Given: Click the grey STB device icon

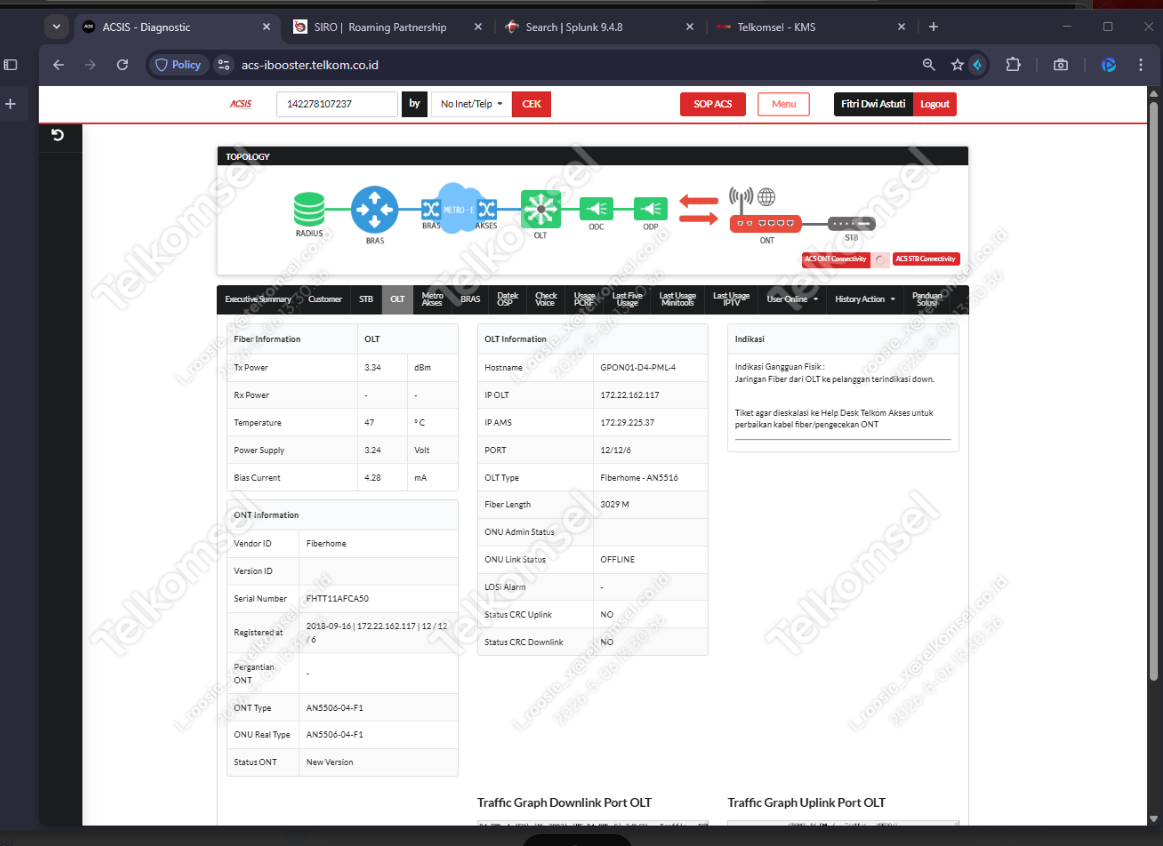Looking at the screenshot, I should pyautogui.click(x=851, y=223).
